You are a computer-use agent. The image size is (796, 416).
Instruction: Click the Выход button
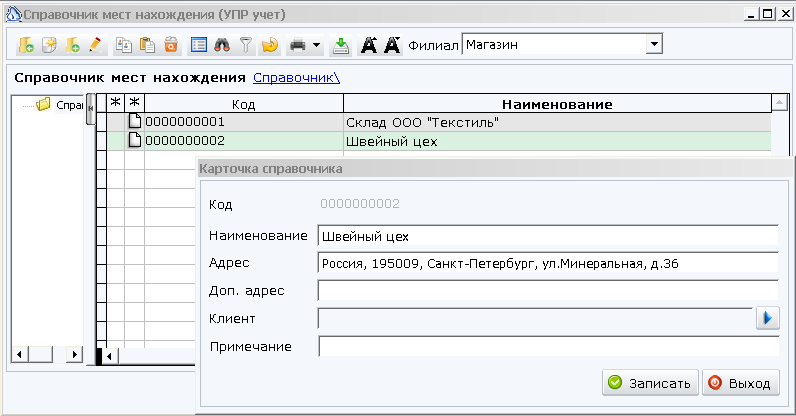(741, 383)
